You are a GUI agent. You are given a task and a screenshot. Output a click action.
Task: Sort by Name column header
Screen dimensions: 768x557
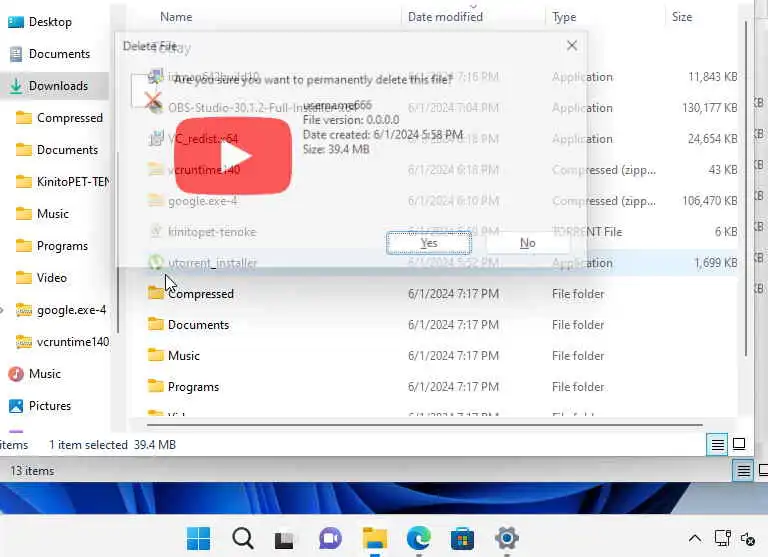point(176,17)
